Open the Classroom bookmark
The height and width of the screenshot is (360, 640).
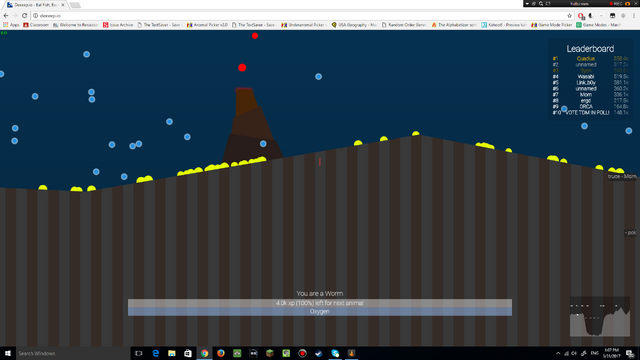36,25
